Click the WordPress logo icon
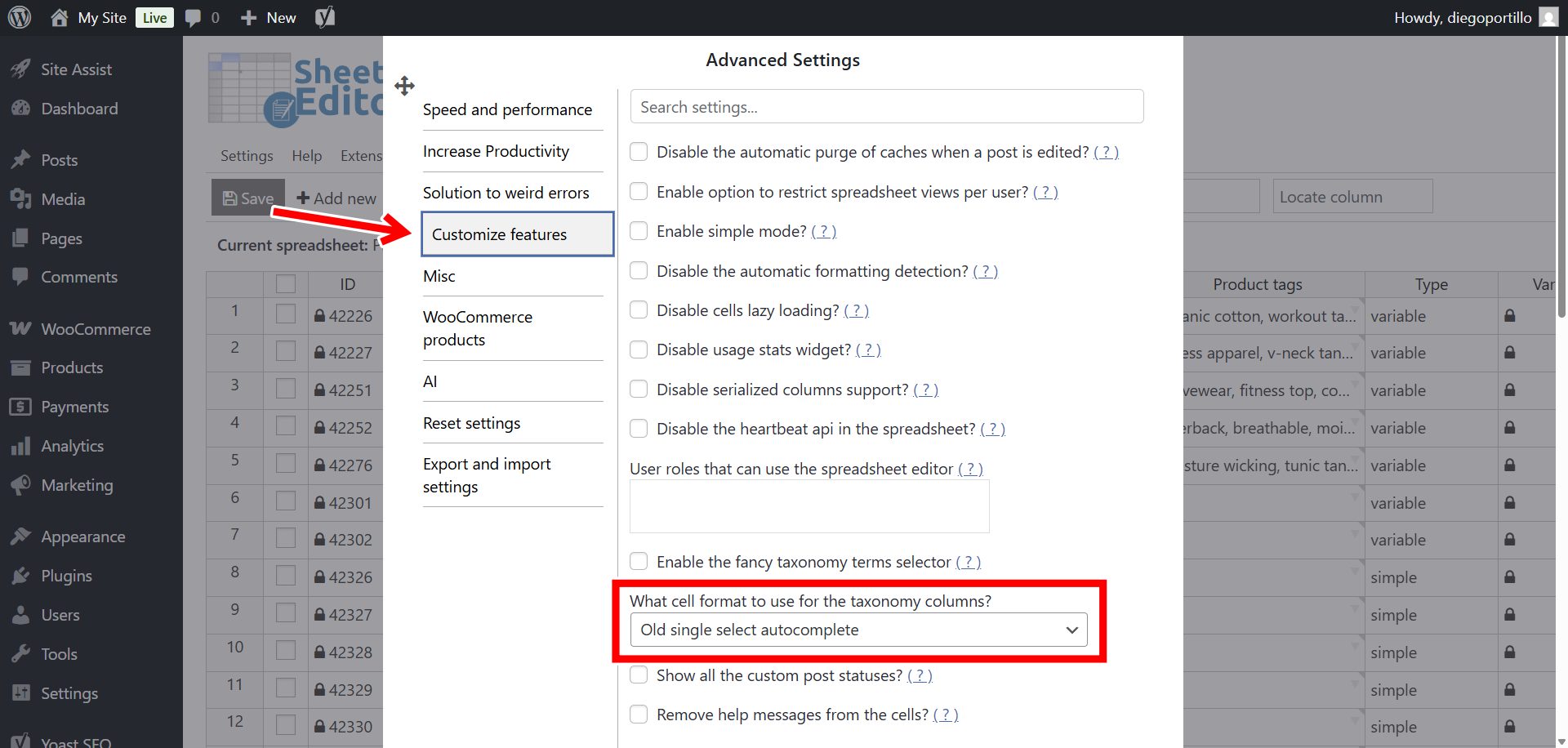Image resolution: width=1568 pixels, height=748 pixels. pyautogui.click(x=20, y=17)
